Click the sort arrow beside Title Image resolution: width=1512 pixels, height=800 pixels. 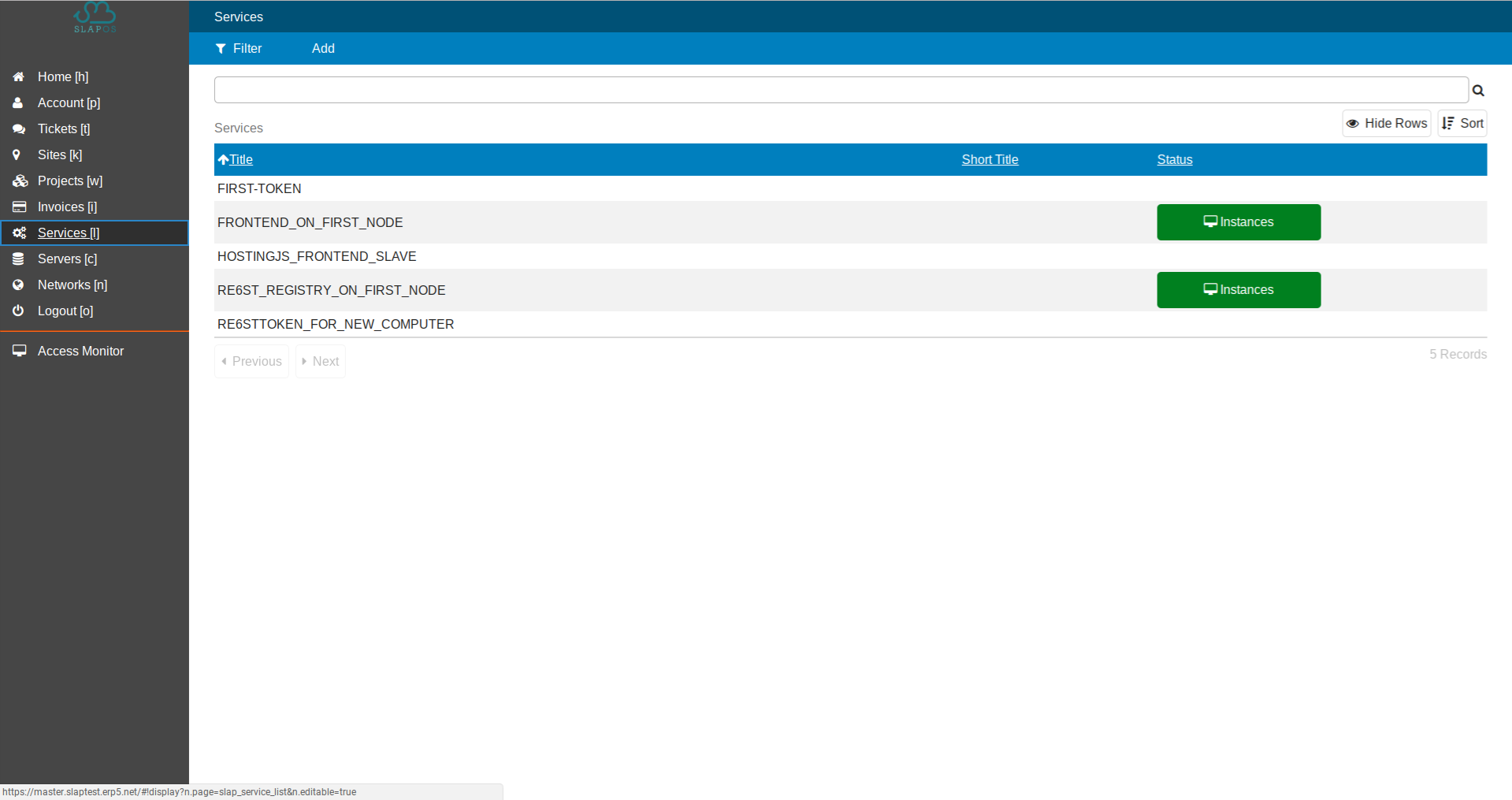tap(223, 160)
